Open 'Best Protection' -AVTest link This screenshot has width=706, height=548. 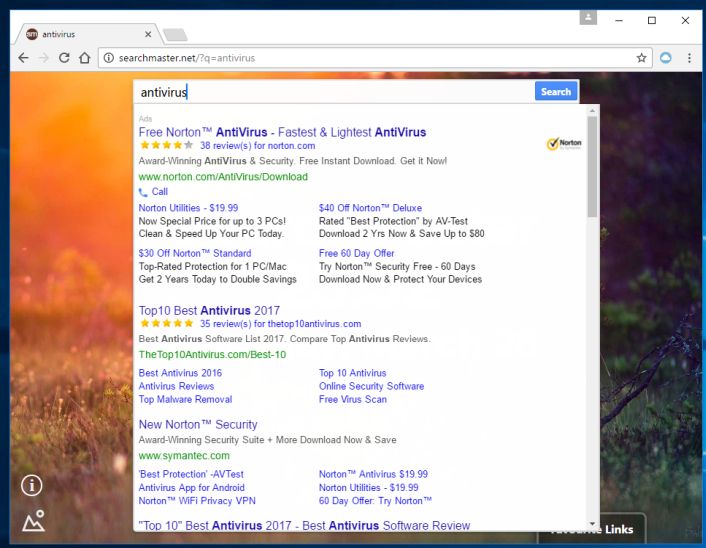point(191,474)
